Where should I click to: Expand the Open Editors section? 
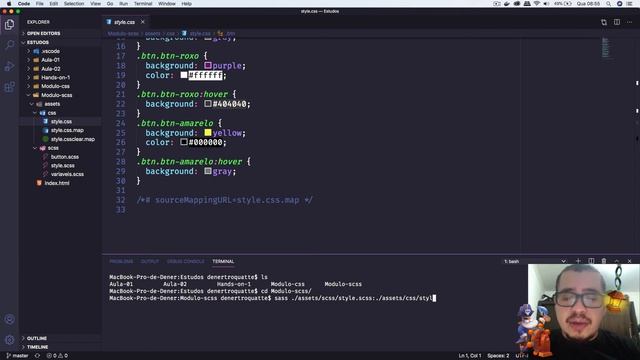pos(43,33)
